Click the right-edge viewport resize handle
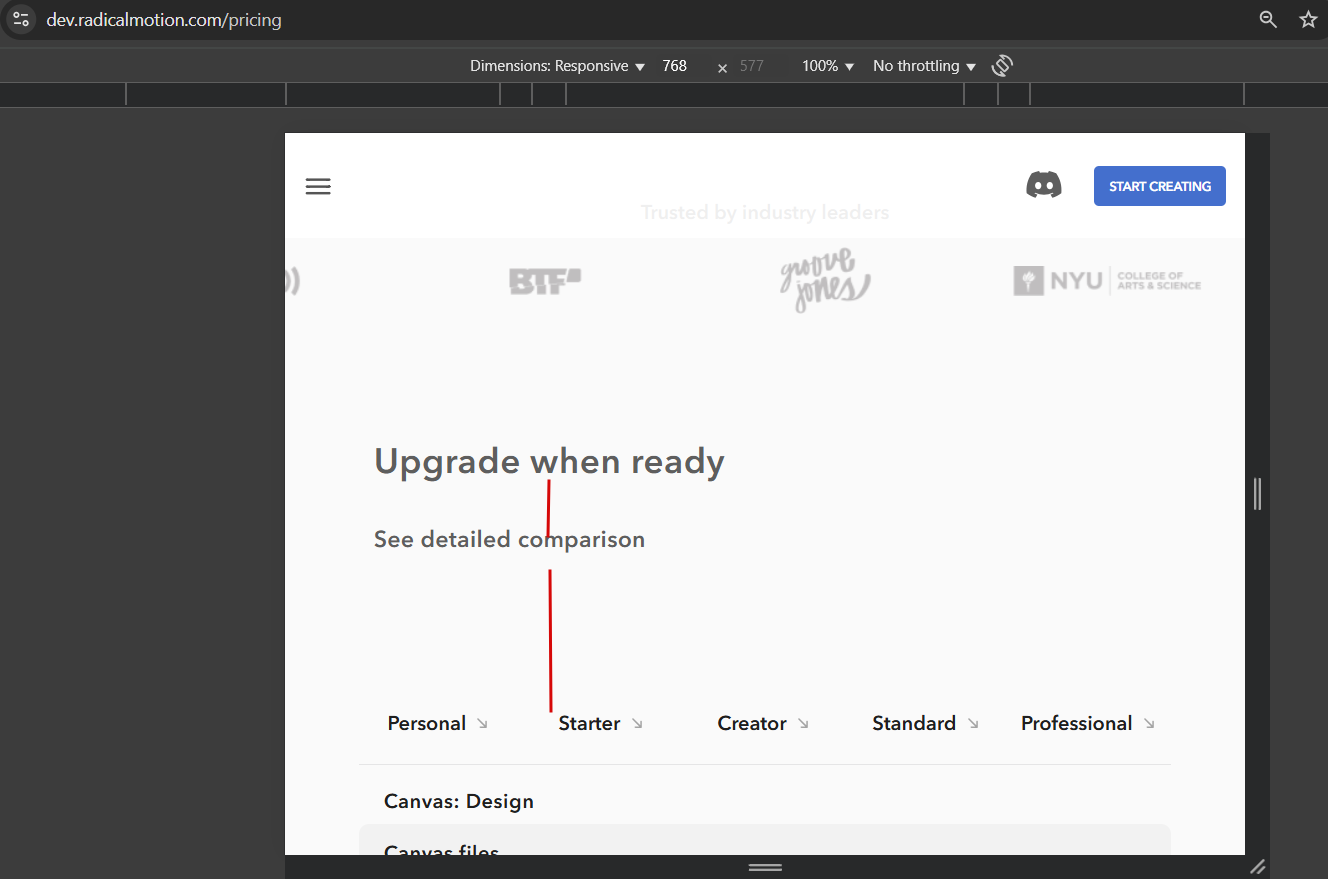This screenshot has height=879, width=1328. (1258, 494)
